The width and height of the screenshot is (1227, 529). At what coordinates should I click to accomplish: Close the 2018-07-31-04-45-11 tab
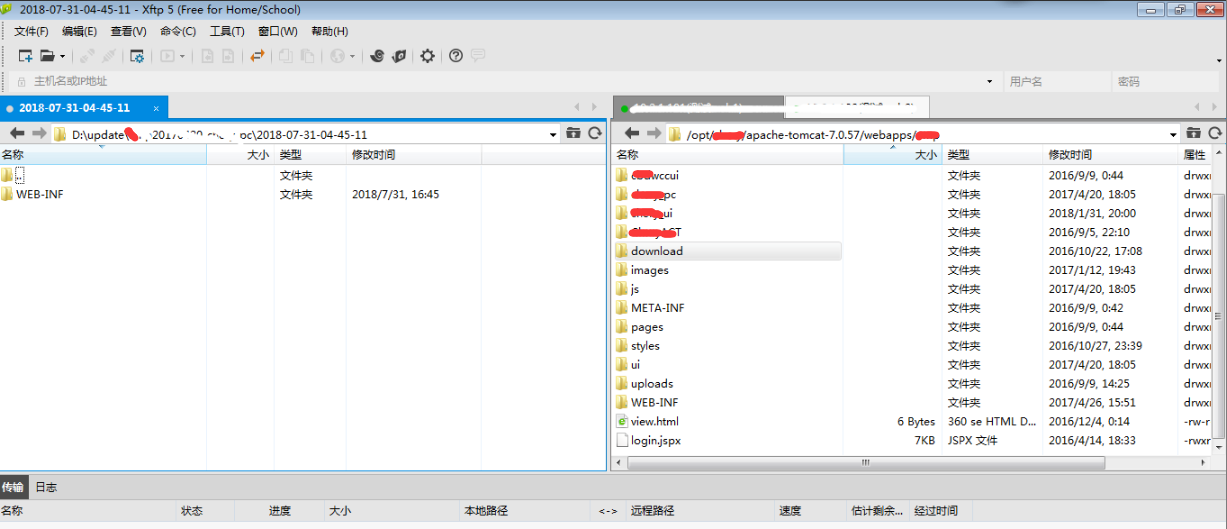156,108
